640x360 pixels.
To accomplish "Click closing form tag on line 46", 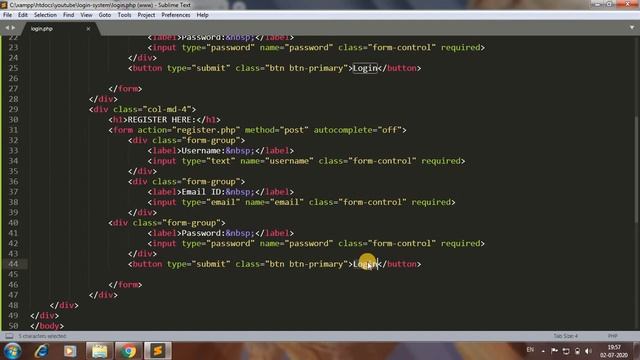I will 125,284.
